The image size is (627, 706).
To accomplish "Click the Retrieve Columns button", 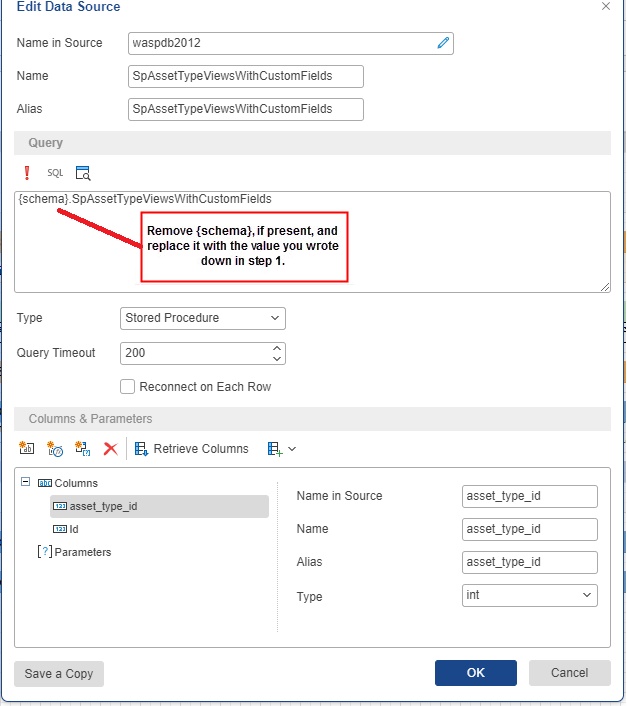I will tap(191, 449).
